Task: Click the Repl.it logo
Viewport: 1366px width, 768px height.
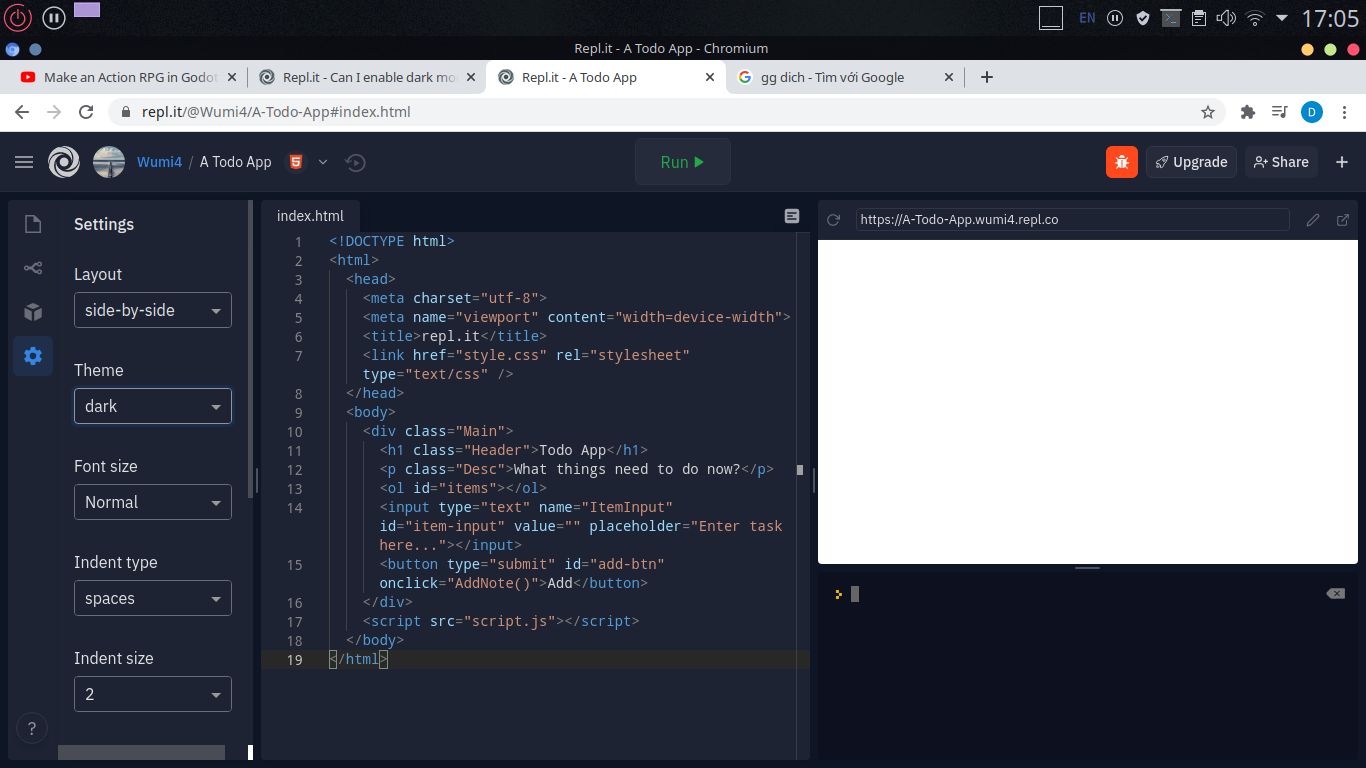Action: point(64,161)
